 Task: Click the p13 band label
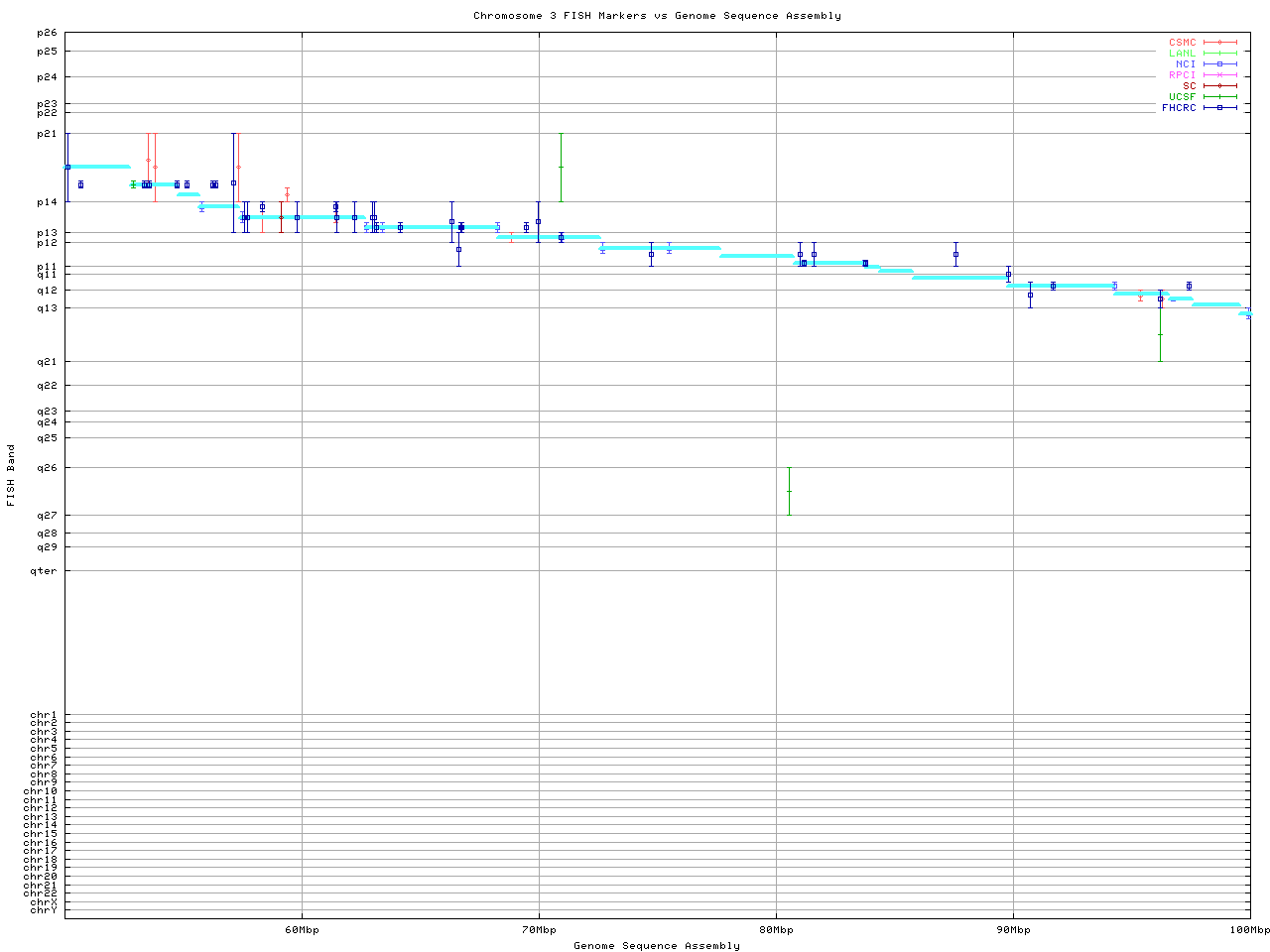pos(48,233)
